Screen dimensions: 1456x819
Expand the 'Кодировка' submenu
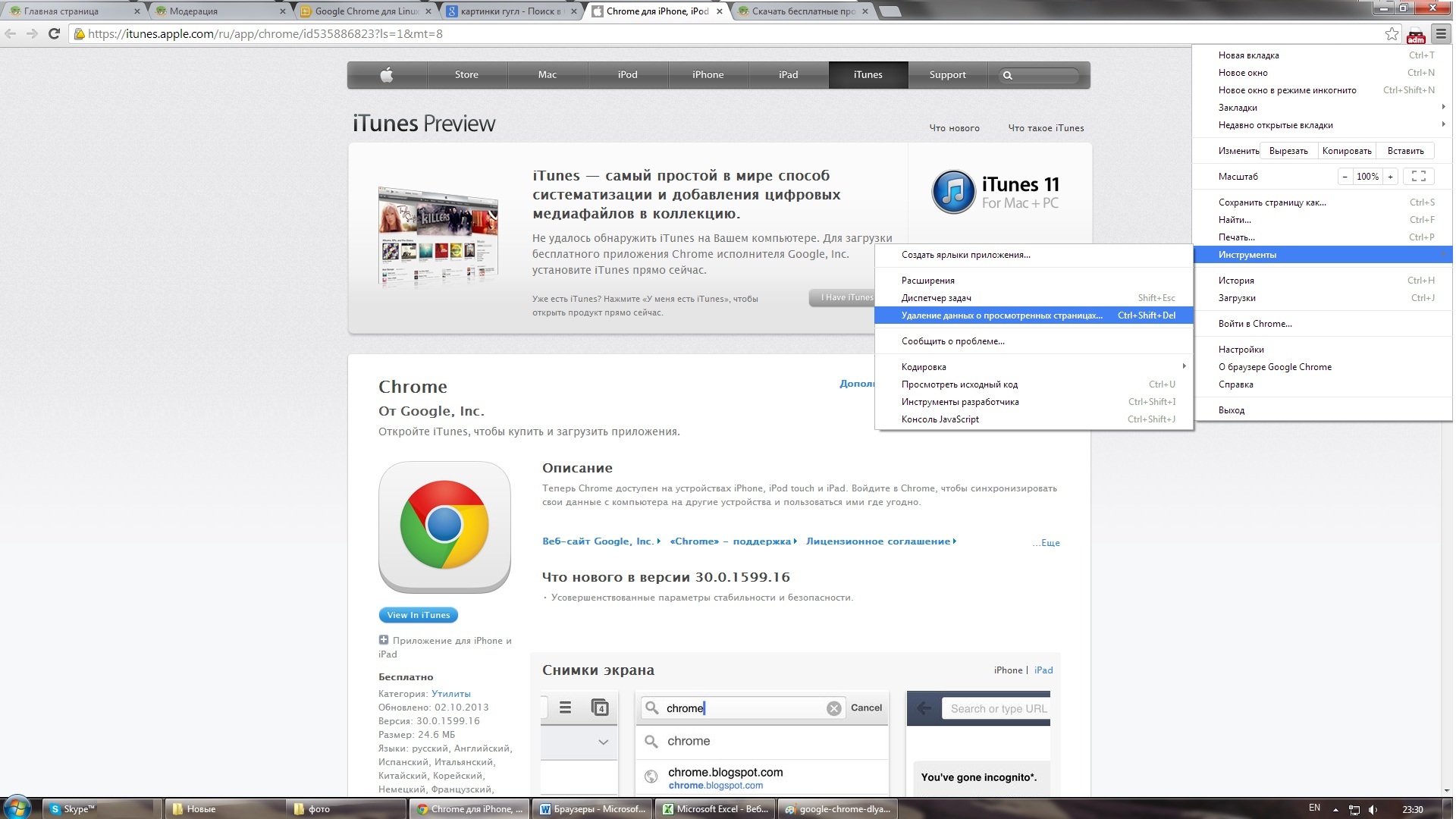click(1034, 366)
